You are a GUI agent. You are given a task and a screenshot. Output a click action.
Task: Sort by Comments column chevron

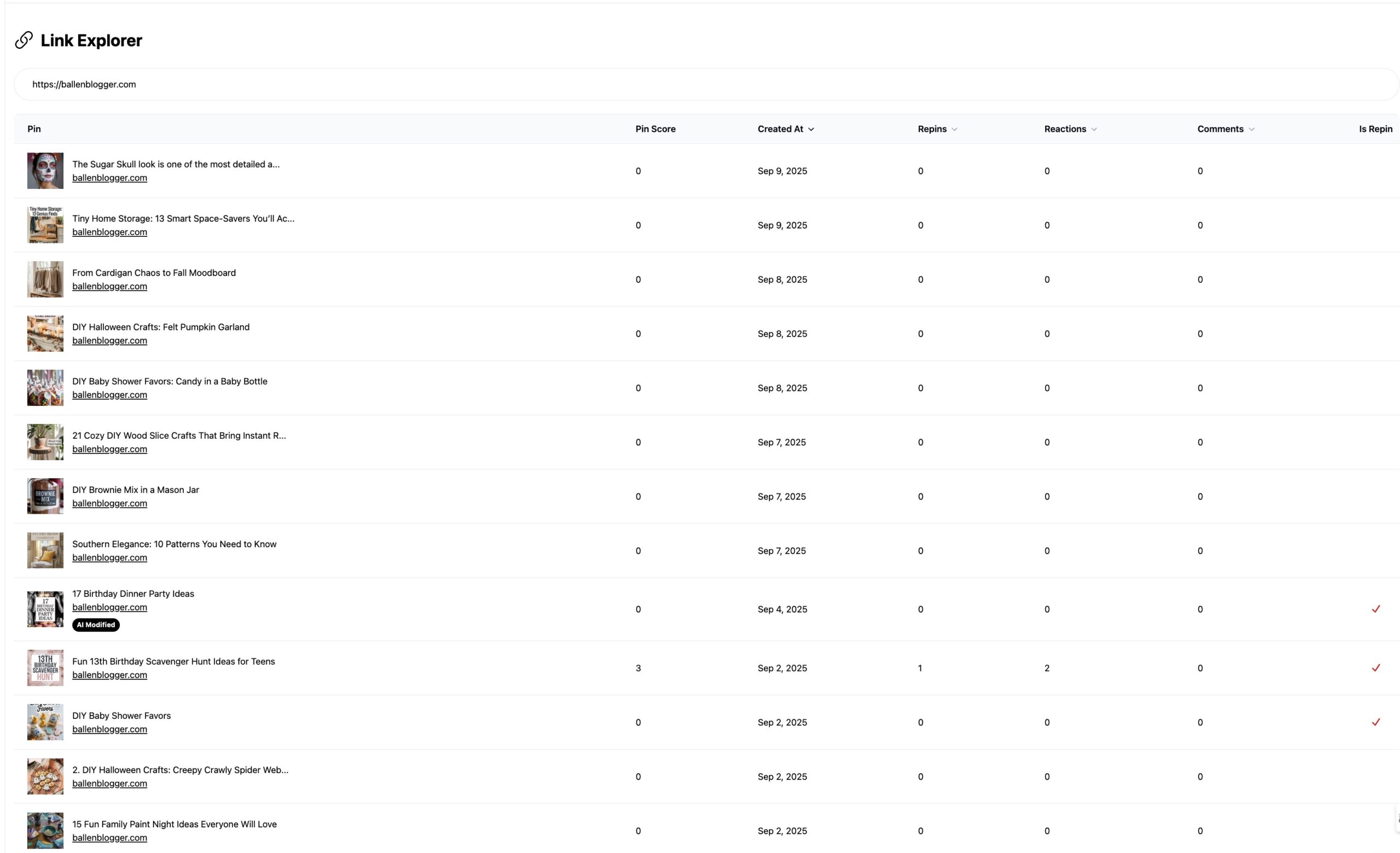[x=1251, y=130]
